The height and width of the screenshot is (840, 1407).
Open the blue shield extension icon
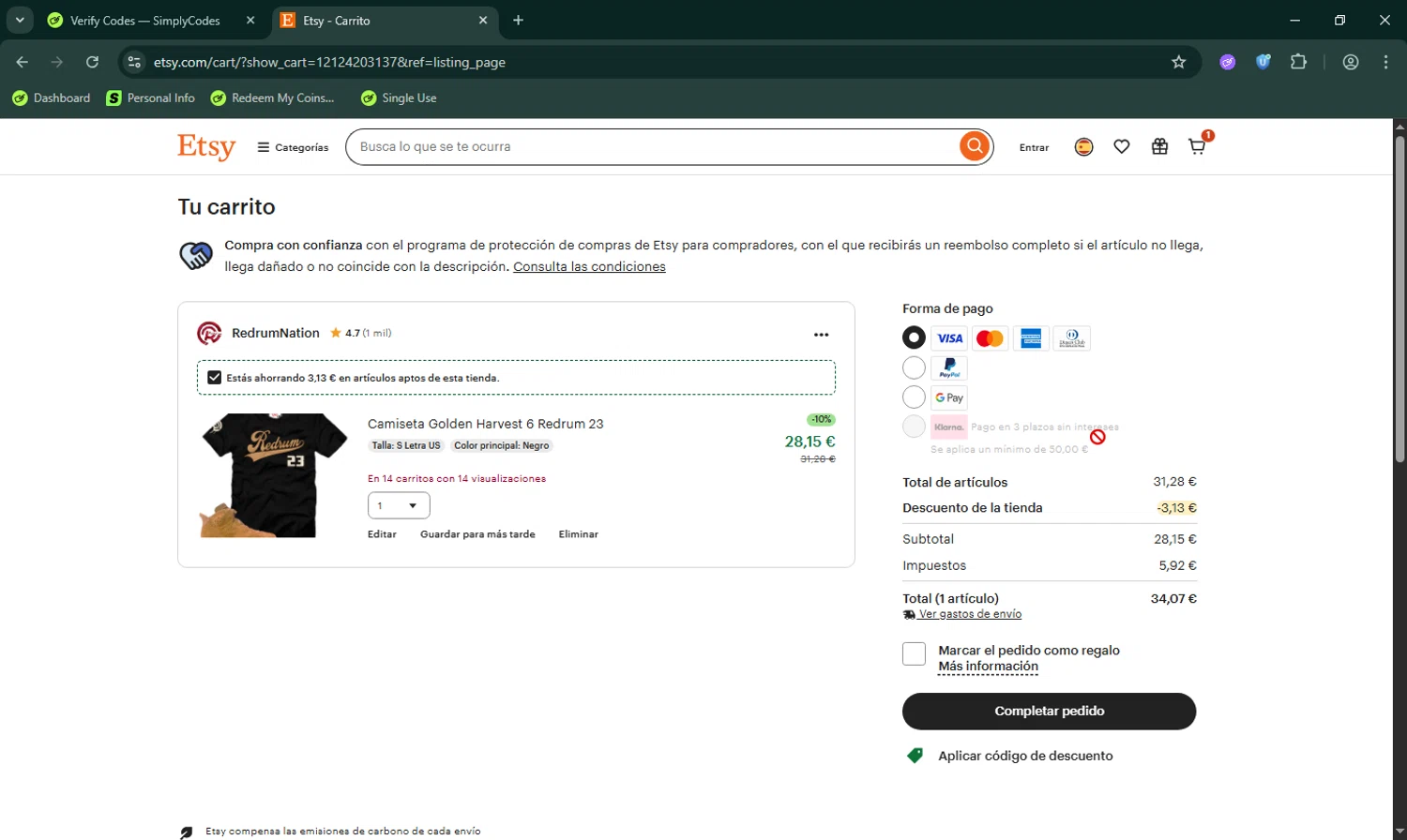[1263, 62]
